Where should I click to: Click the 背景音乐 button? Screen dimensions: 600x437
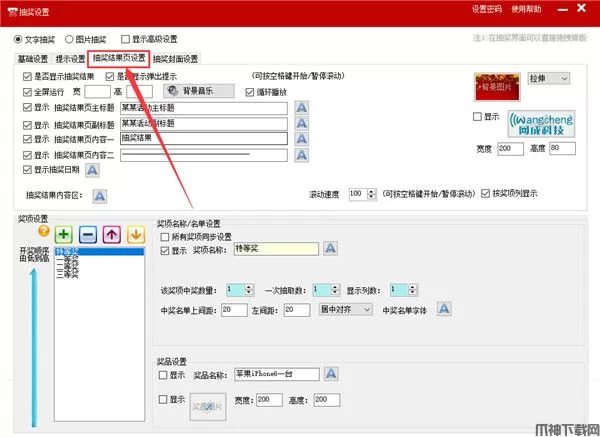[199, 91]
